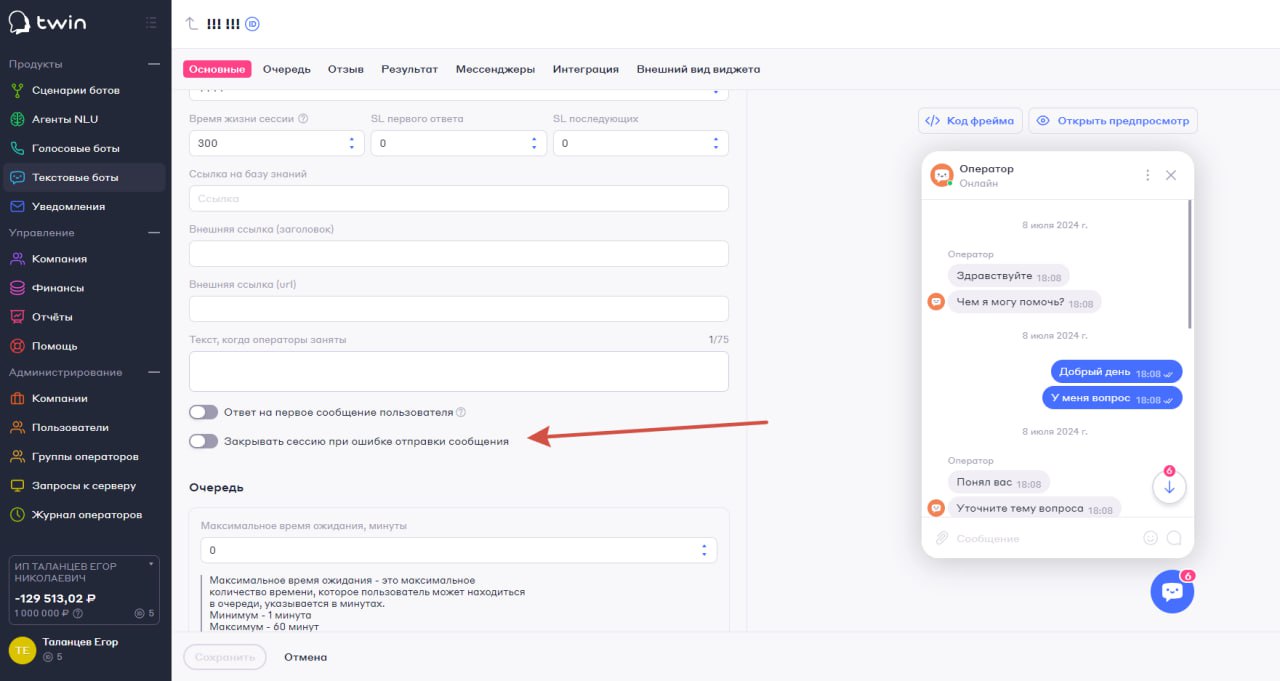The image size is (1280, 681).
Task: Click the Отчёты chart icon
Action: point(17,316)
